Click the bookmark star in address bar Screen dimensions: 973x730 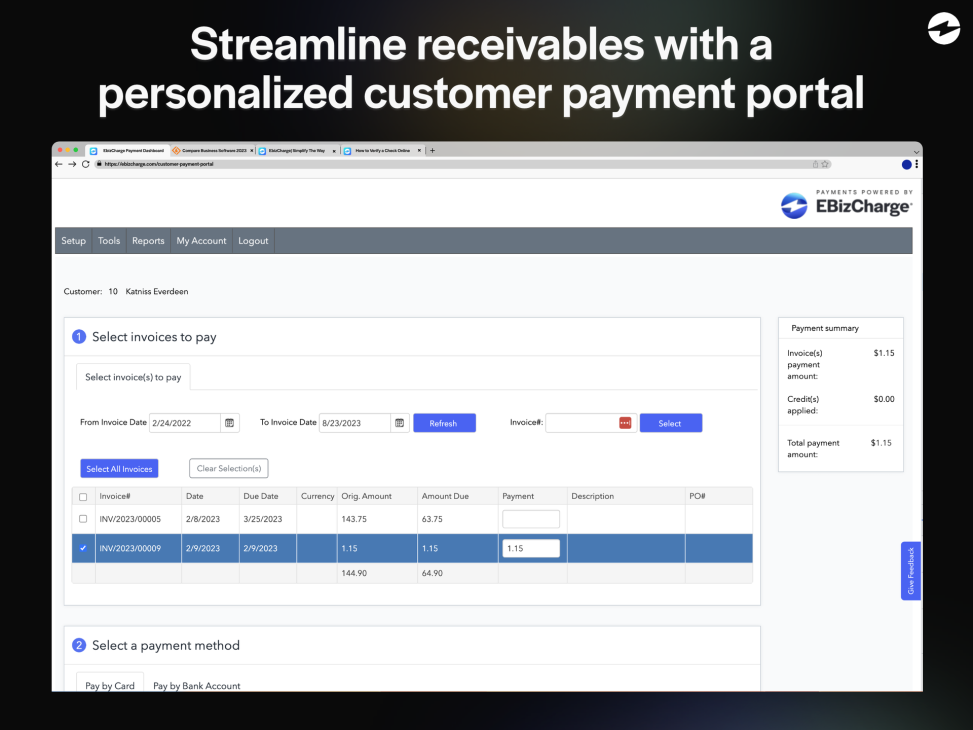826,164
